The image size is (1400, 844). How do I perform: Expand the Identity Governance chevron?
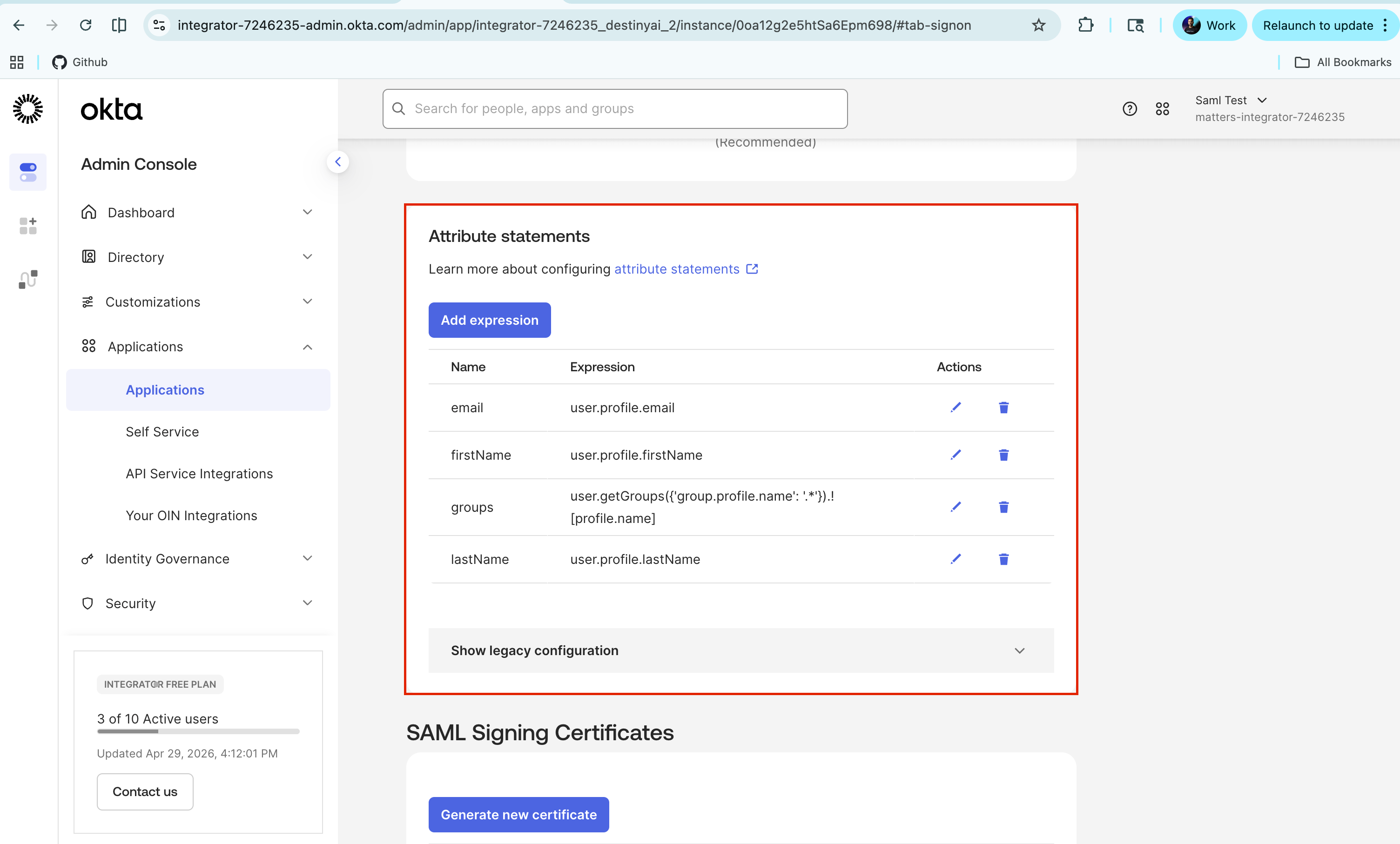(307, 558)
